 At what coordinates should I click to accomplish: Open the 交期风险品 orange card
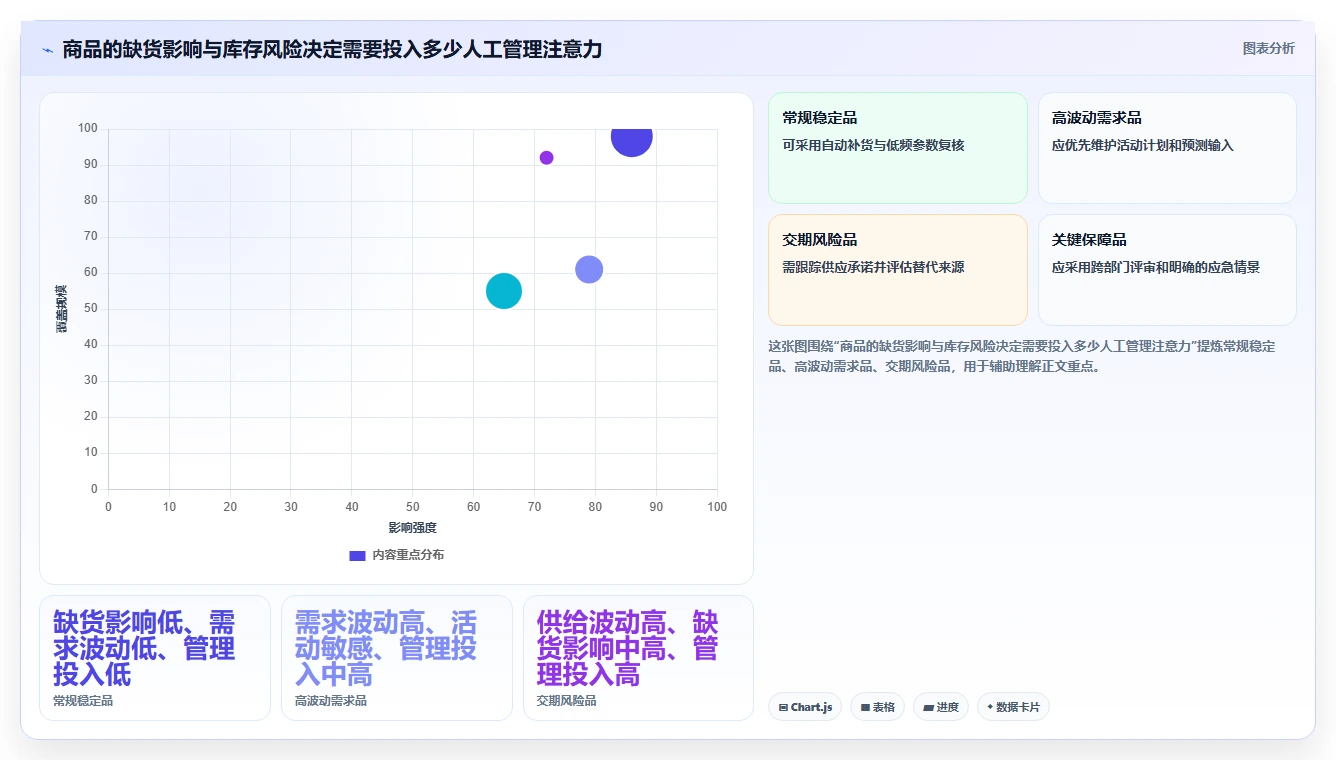click(x=897, y=270)
